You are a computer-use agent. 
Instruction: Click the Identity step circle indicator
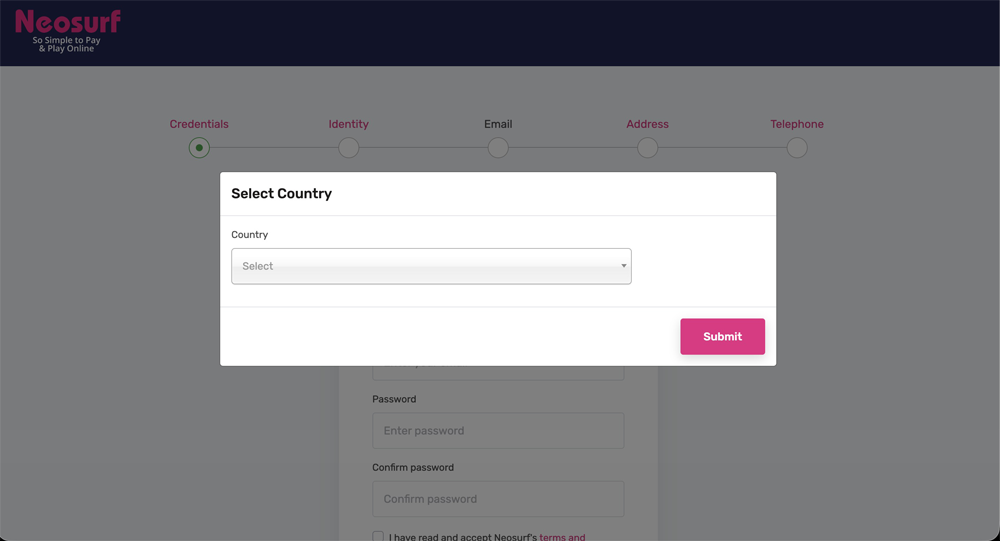coord(348,148)
